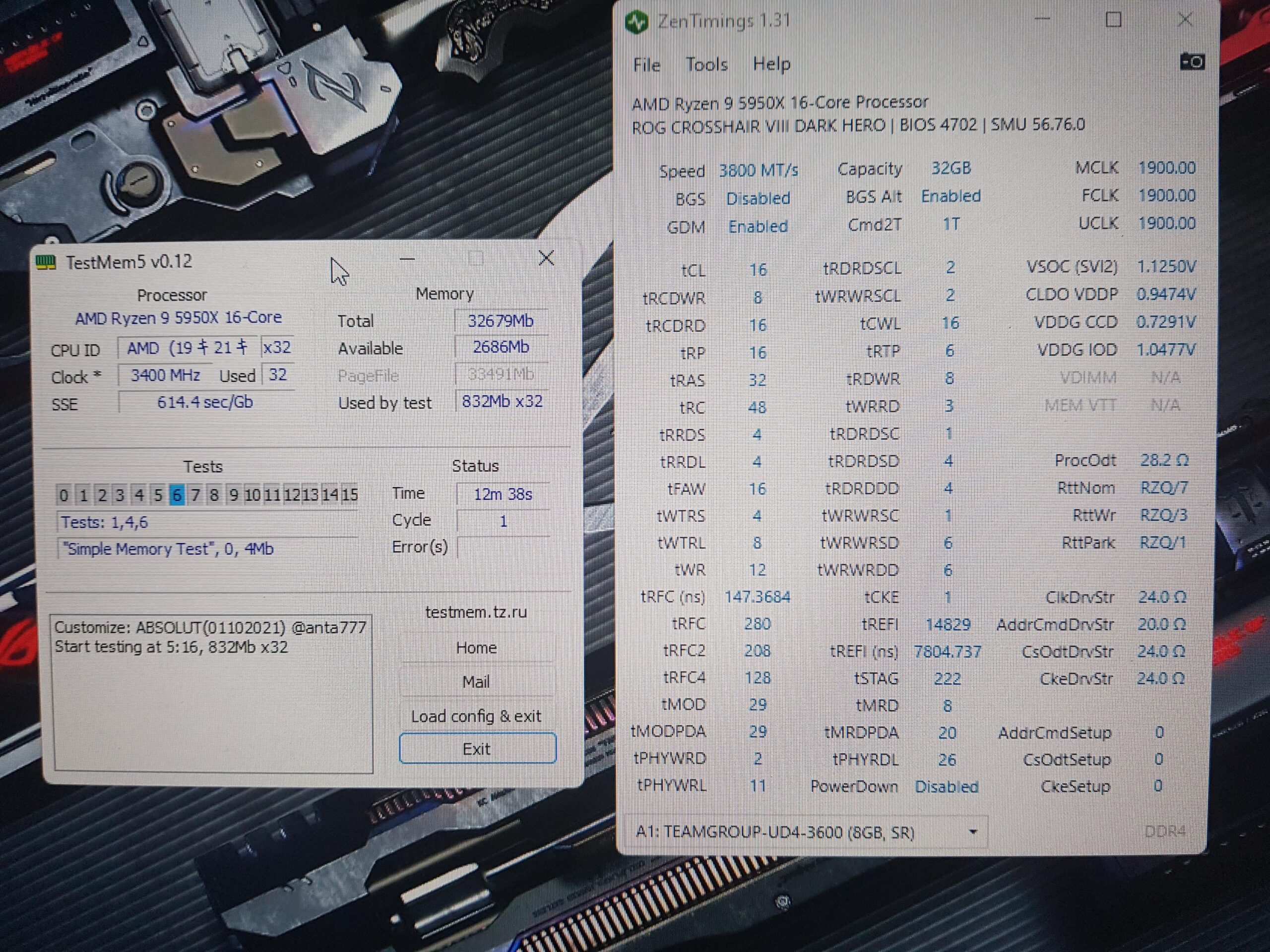Select test number 10 in Tests row

pos(253,495)
